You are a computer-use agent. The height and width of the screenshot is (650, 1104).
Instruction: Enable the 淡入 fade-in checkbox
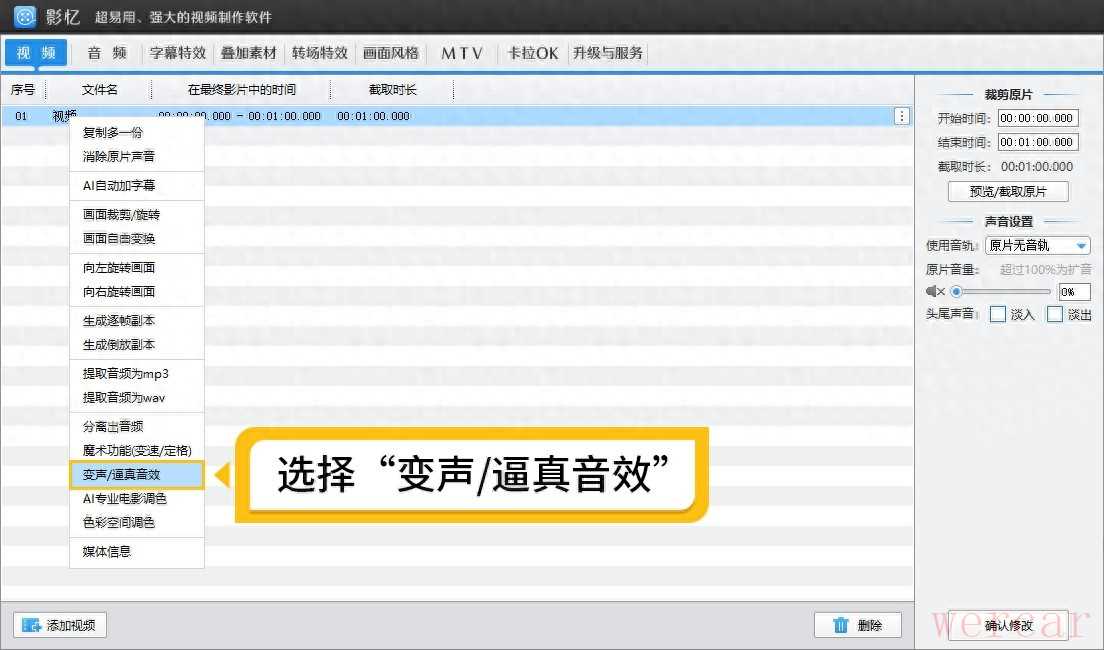pyautogui.click(x=997, y=314)
